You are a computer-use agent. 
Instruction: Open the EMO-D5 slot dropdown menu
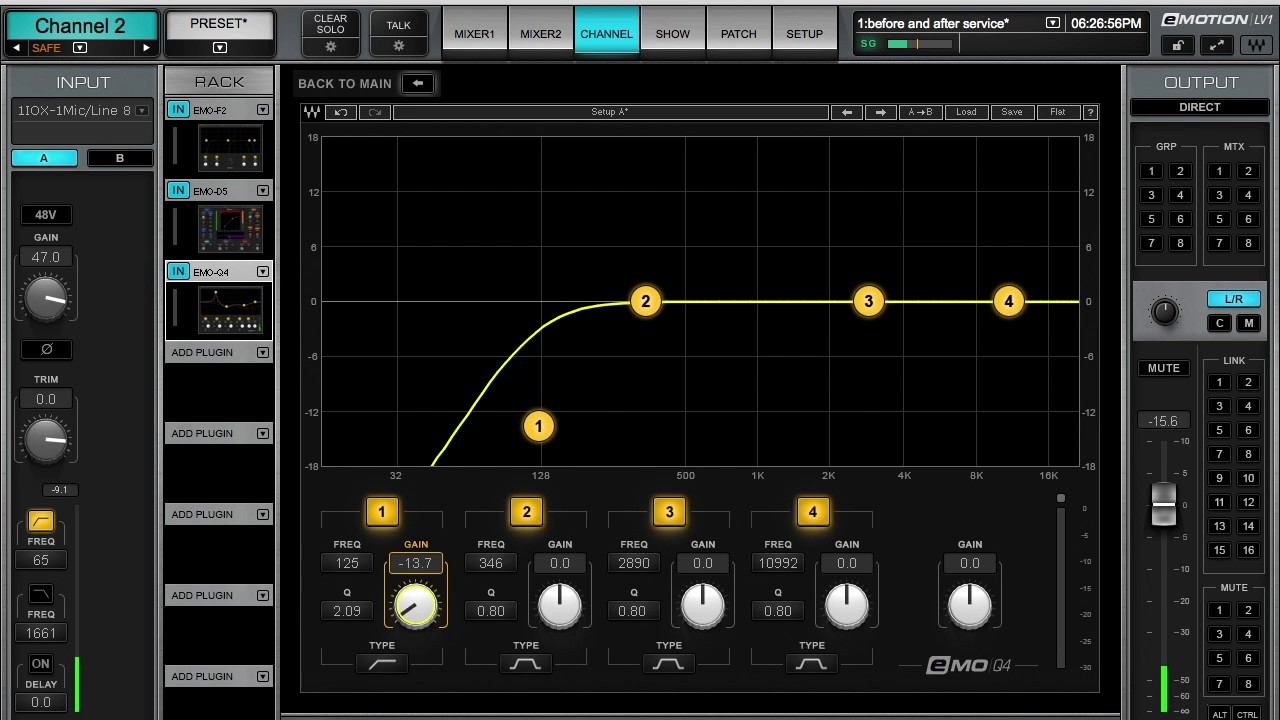click(x=263, y=190)
